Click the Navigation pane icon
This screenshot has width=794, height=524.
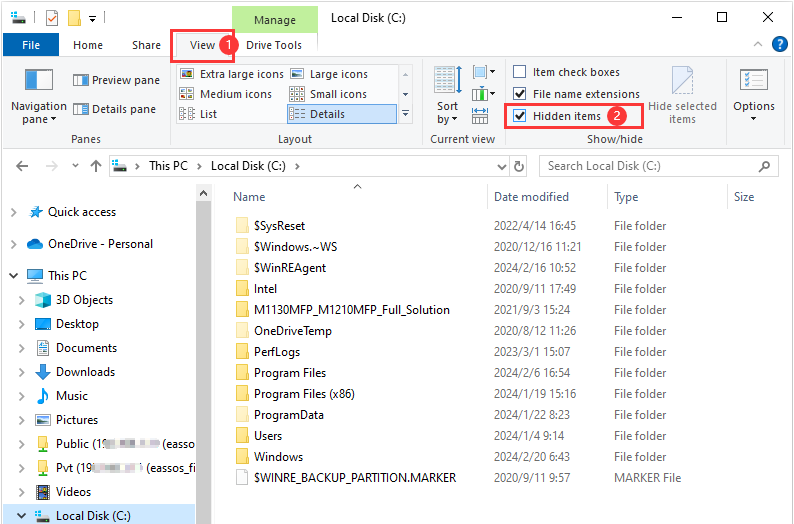tap(39, 82)
